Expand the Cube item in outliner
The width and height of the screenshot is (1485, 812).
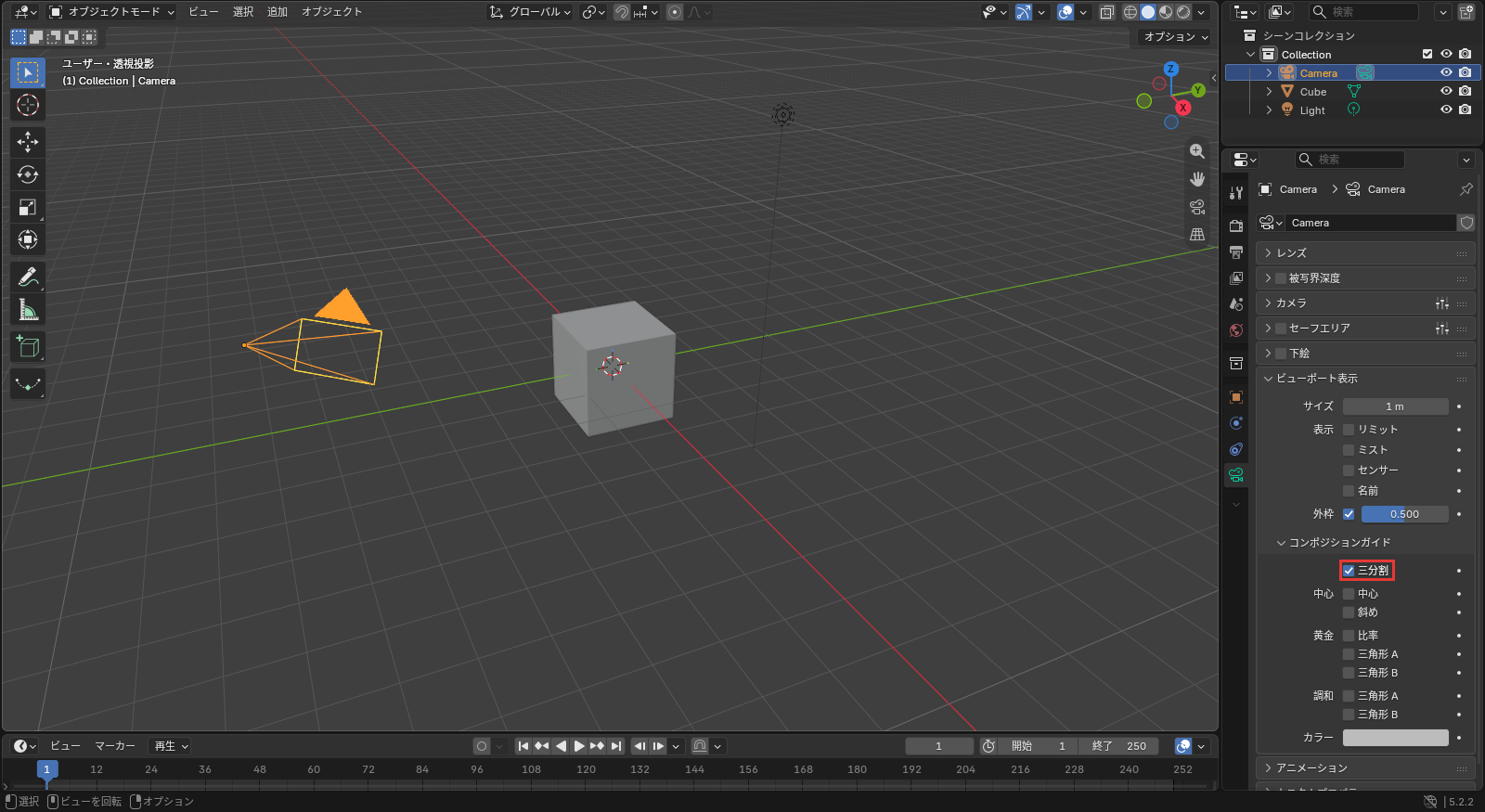click(1269, 92)
